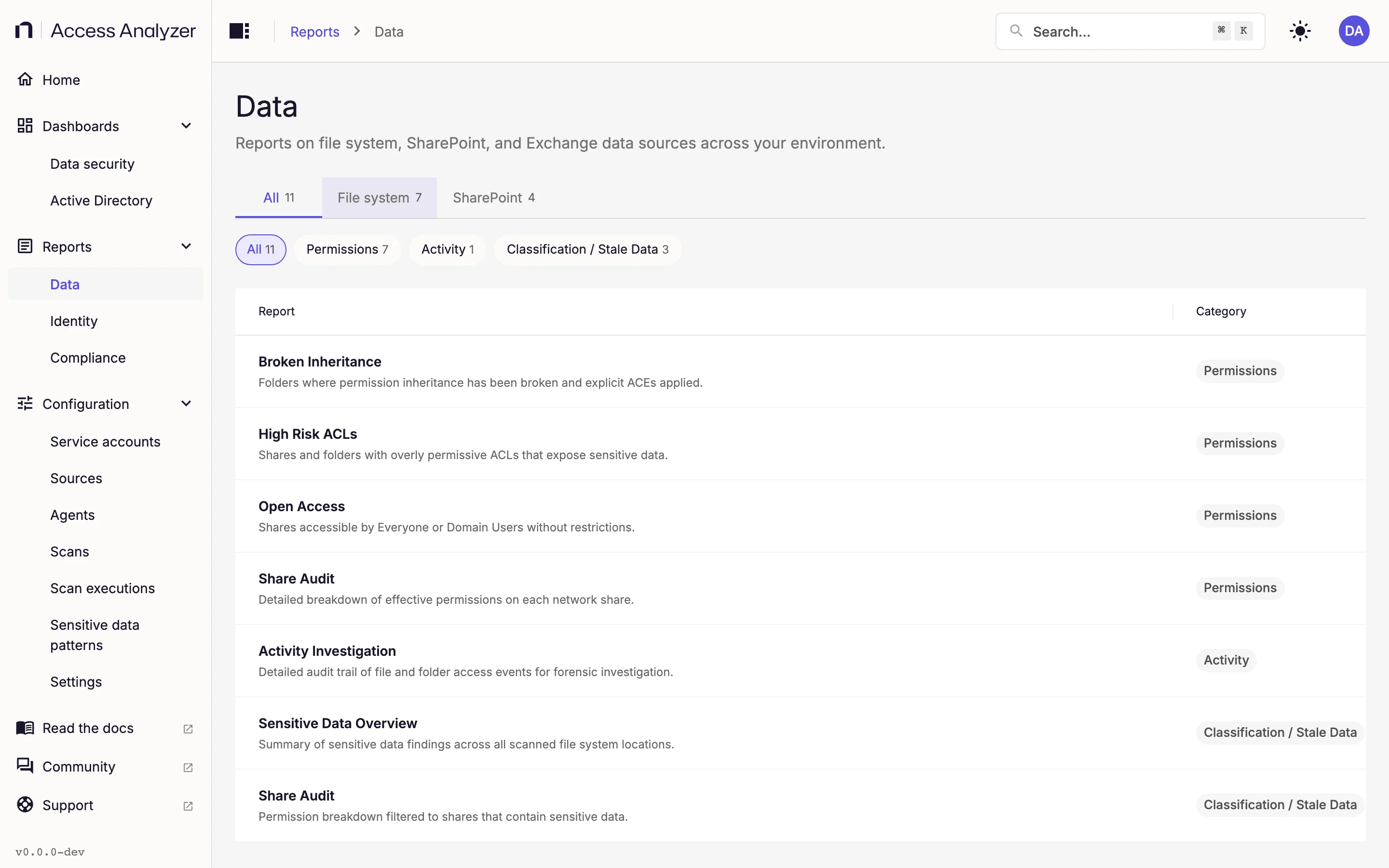Filter by Permissions category chip

point(347,249)
